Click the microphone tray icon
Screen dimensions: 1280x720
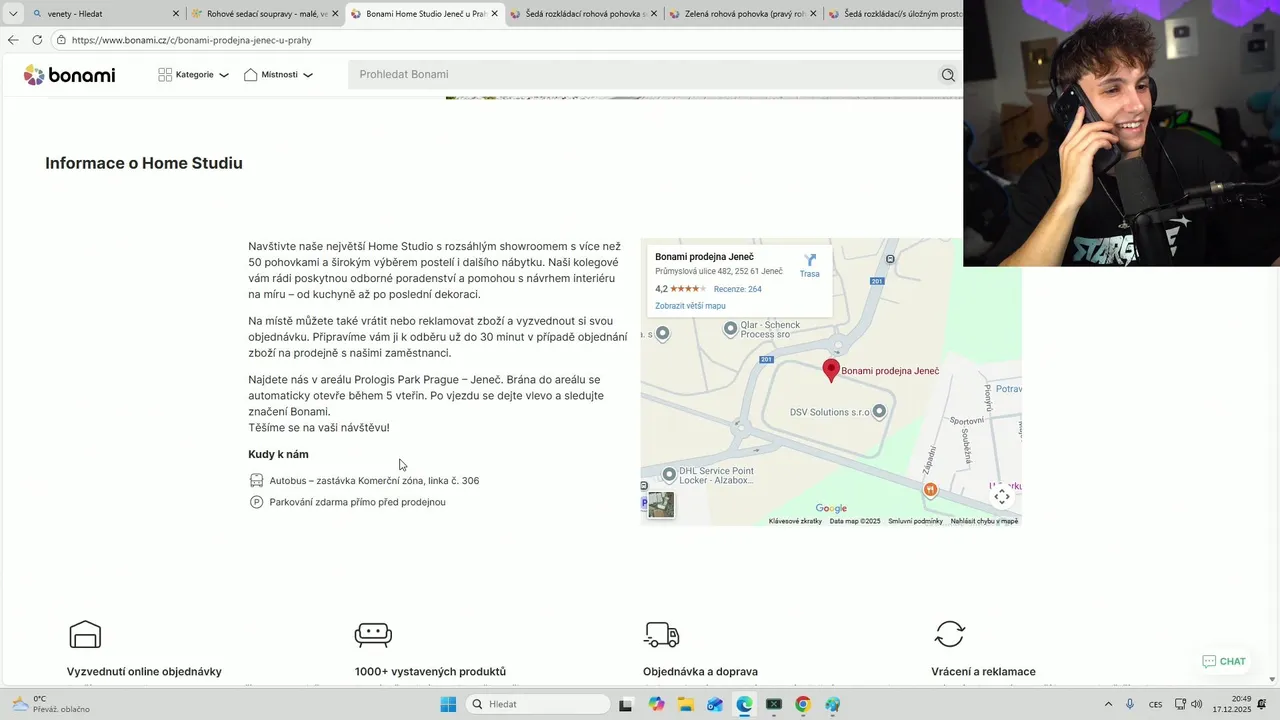[x=1130, y=704]
